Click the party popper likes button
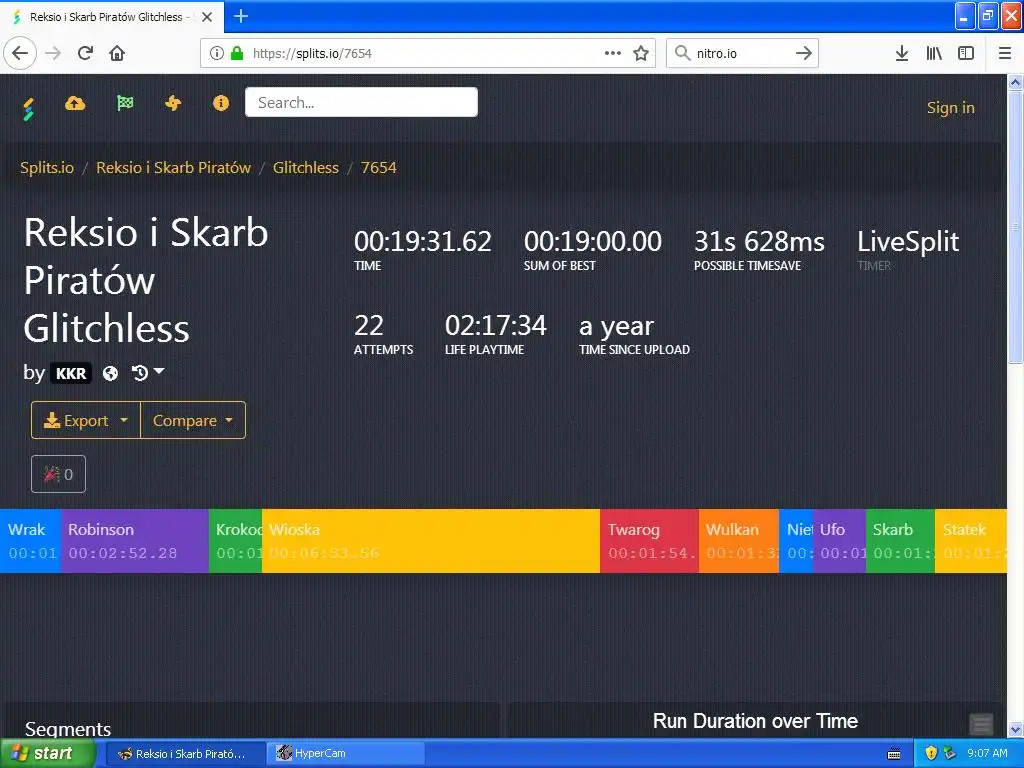 pyautogui.click(x=58, y=474)
